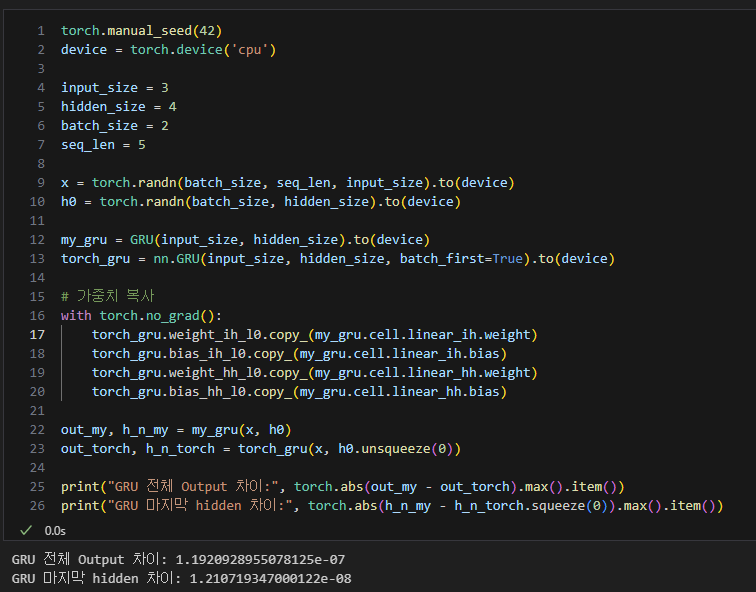
Task: Click the bias_hh_l0.copy_ line
Action: tap(299, 391)
